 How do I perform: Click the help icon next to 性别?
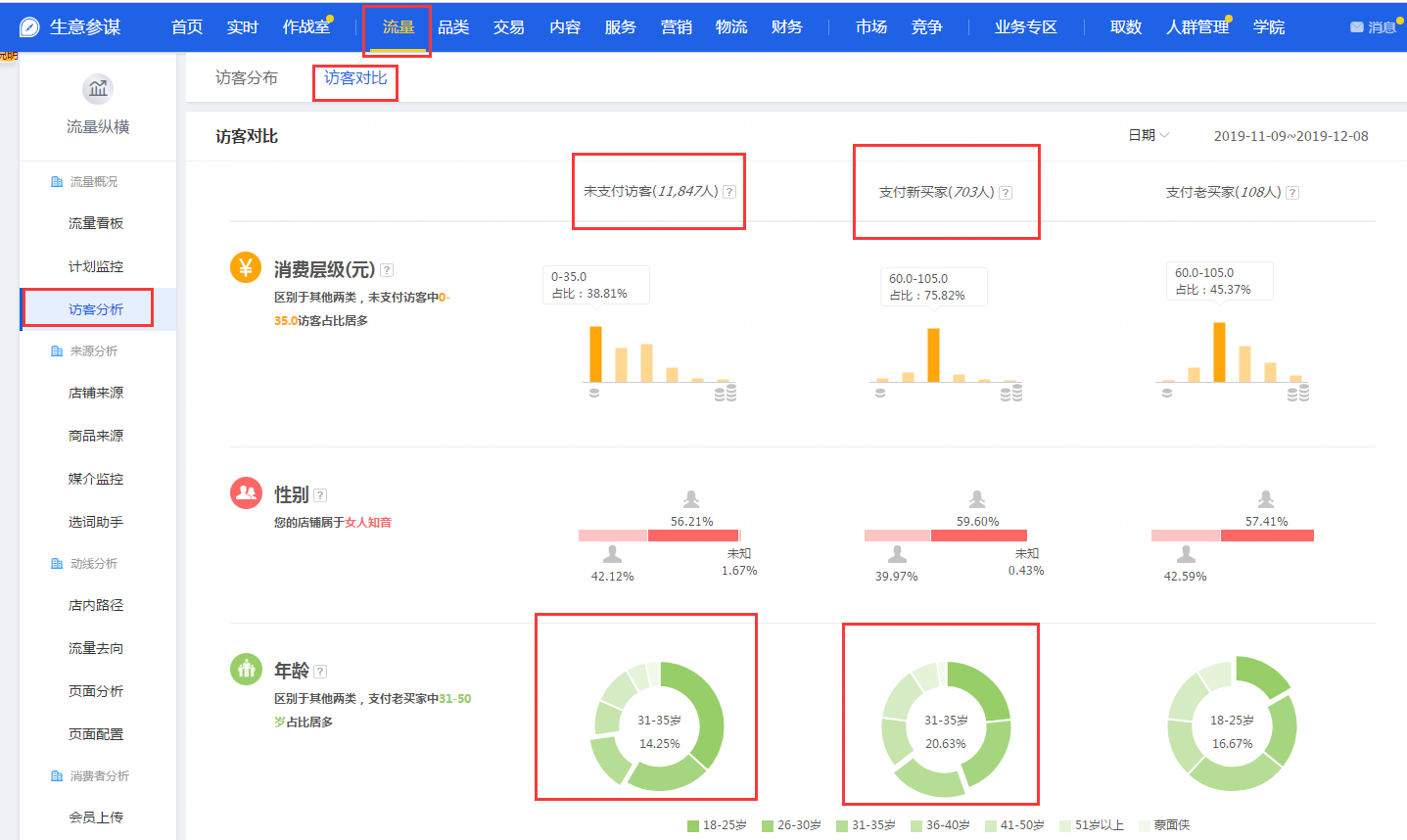[x=320, y=495]
